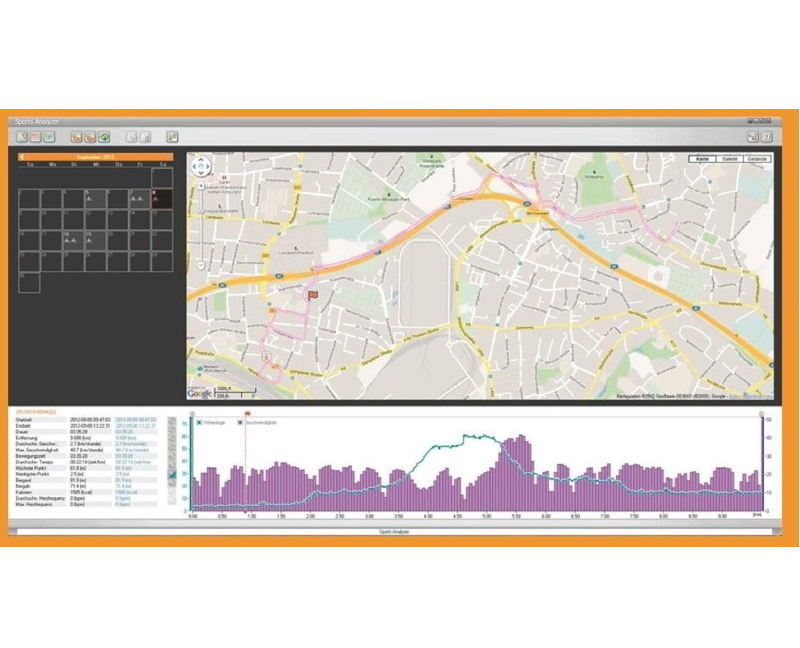Screen dimensions: 800x648
Task: Toggle the Höhenlage series checkbox
Action: coord(199,422)
